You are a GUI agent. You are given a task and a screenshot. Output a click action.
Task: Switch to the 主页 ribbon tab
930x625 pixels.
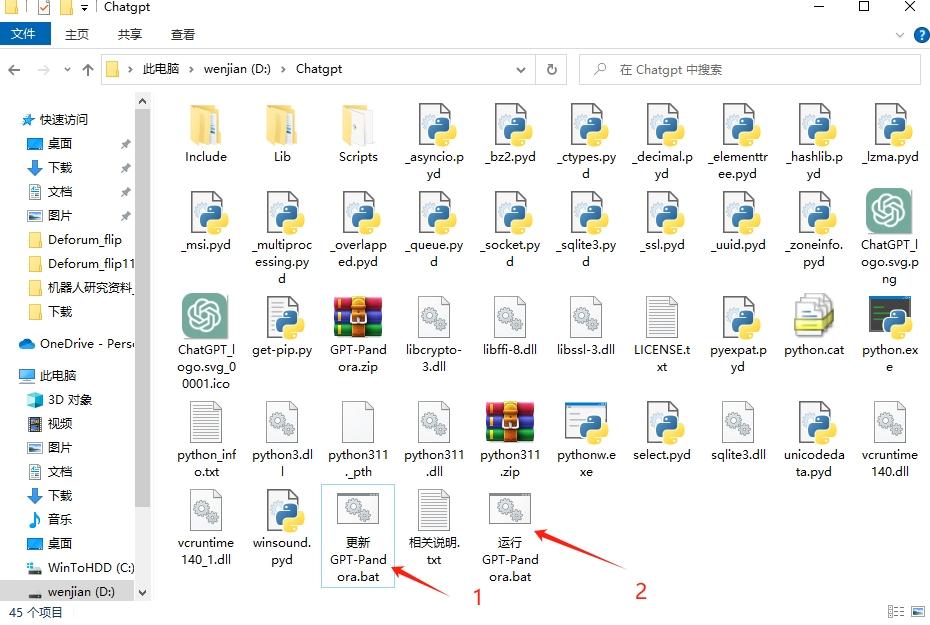click(x=77, y=34)
